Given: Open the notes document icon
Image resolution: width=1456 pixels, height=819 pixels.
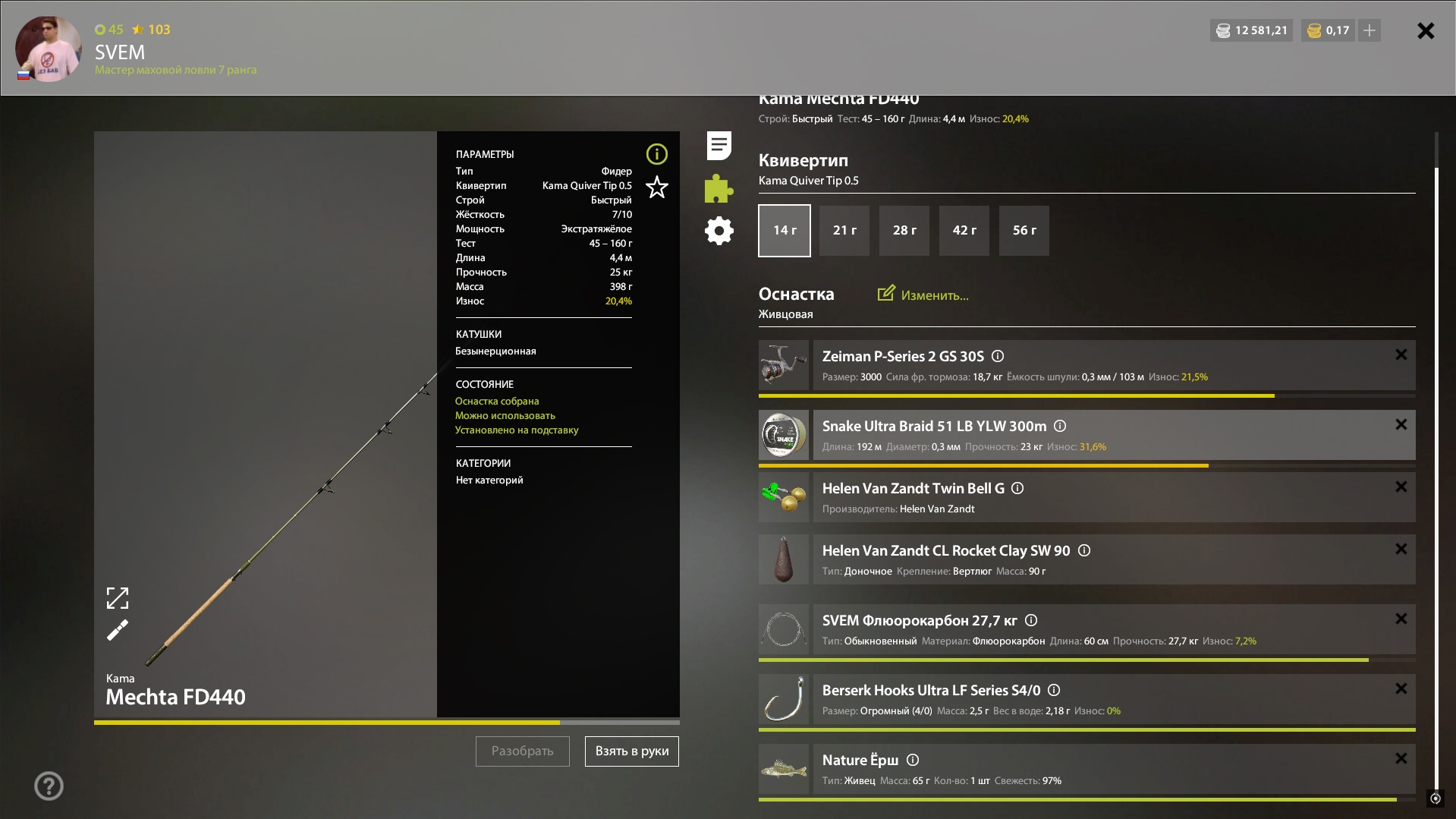Looking at the screenshot, I should 719,146.
